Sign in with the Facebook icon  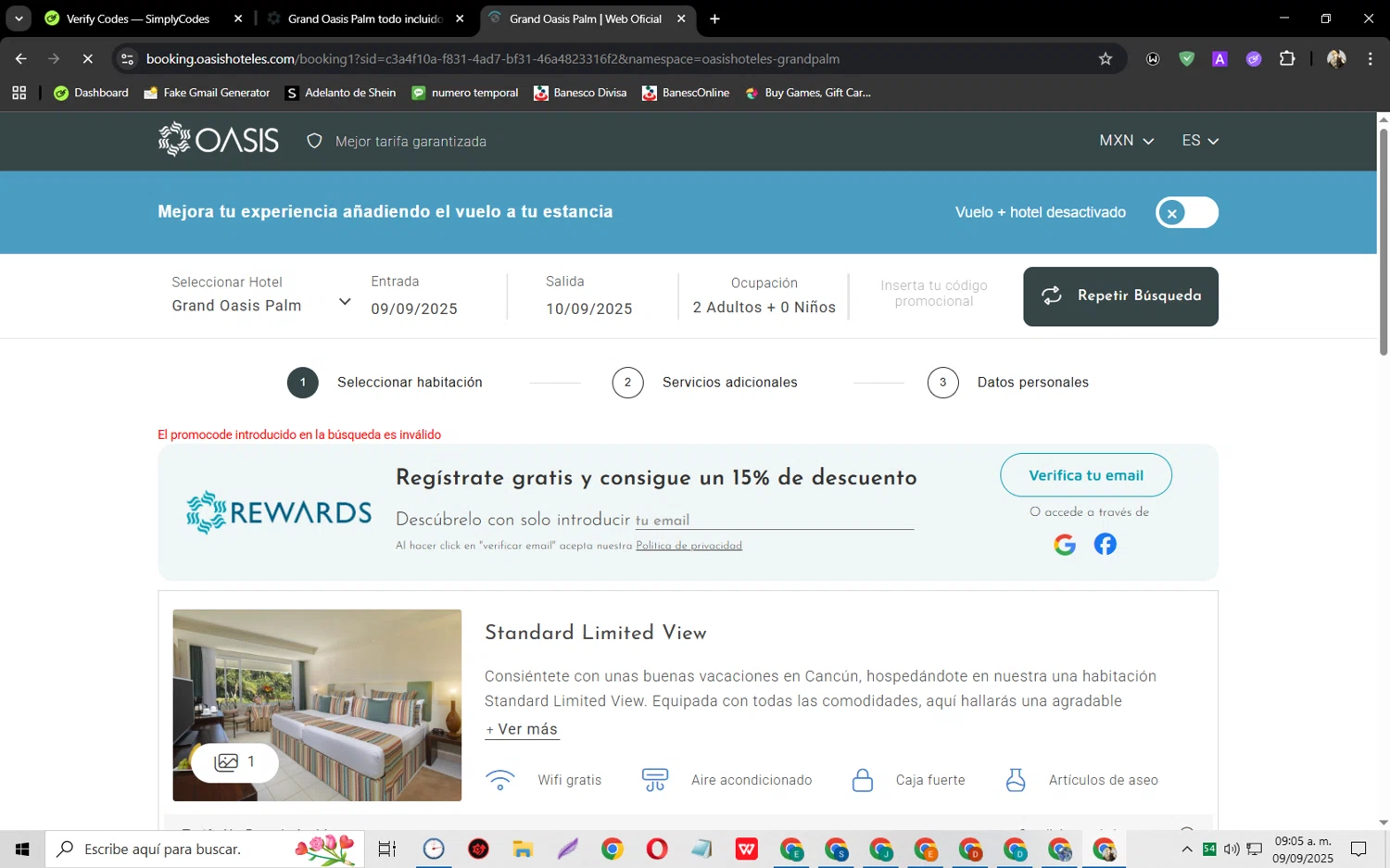tap(1105, 544)
